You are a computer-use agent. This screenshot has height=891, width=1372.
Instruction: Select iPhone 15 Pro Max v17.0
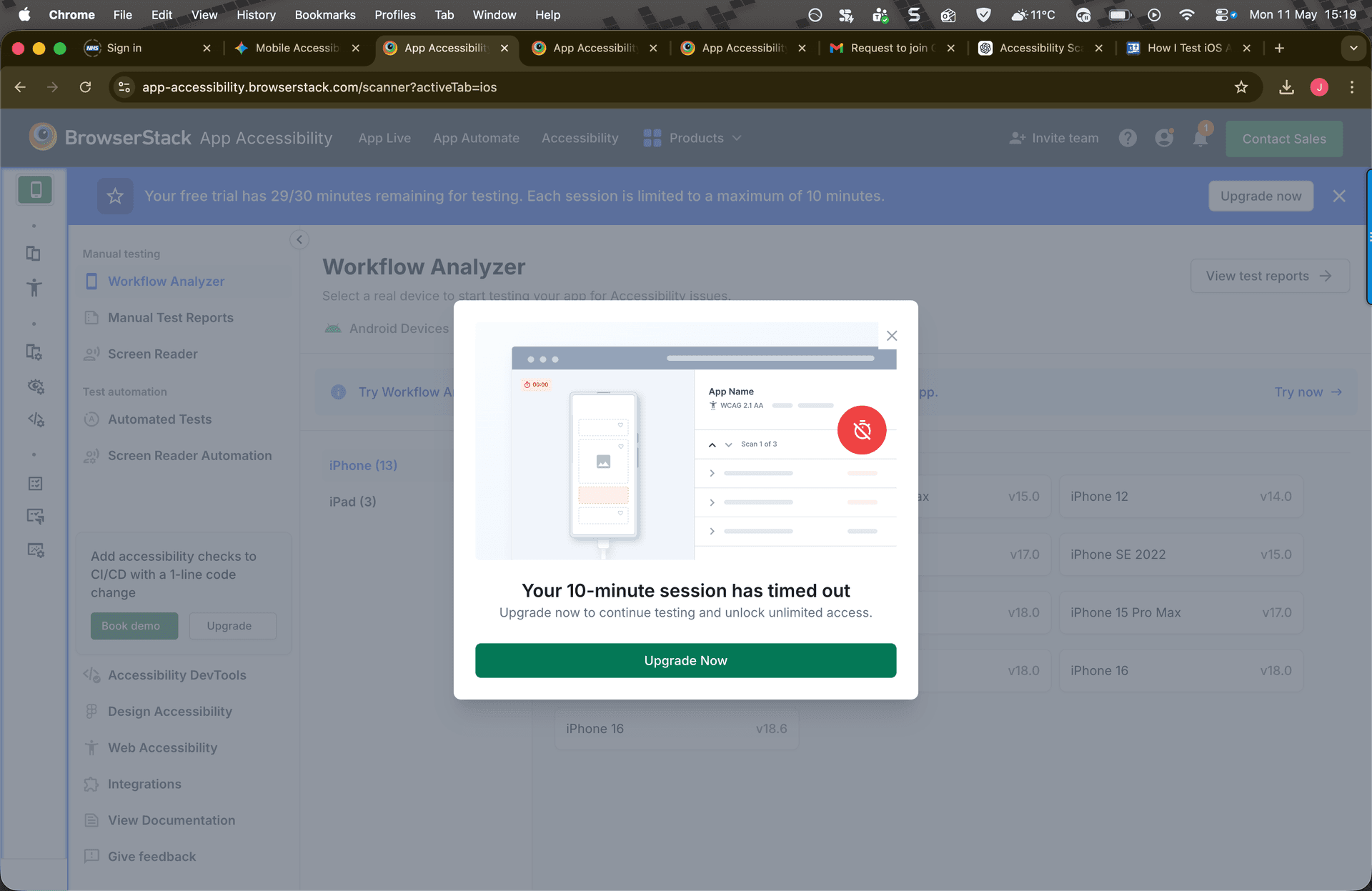(1180, 612)
